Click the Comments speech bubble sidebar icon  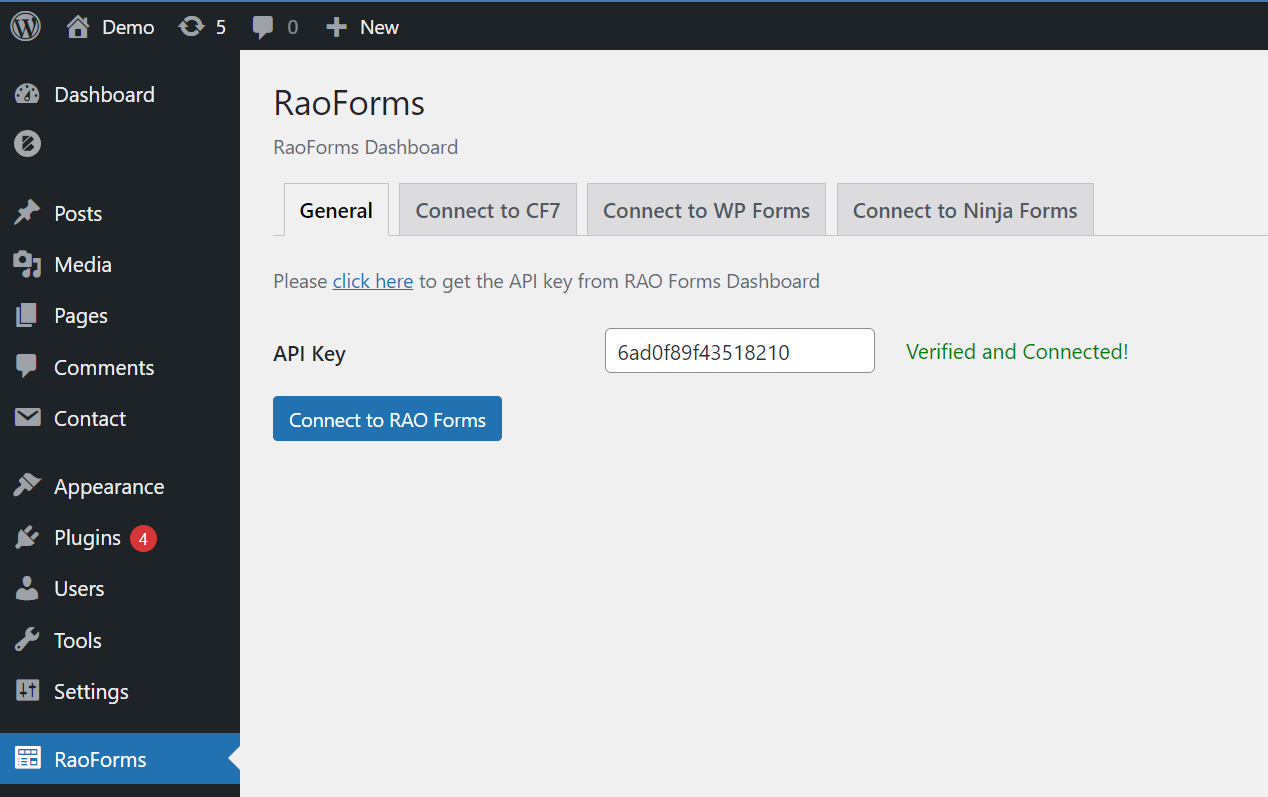(27, 367)
